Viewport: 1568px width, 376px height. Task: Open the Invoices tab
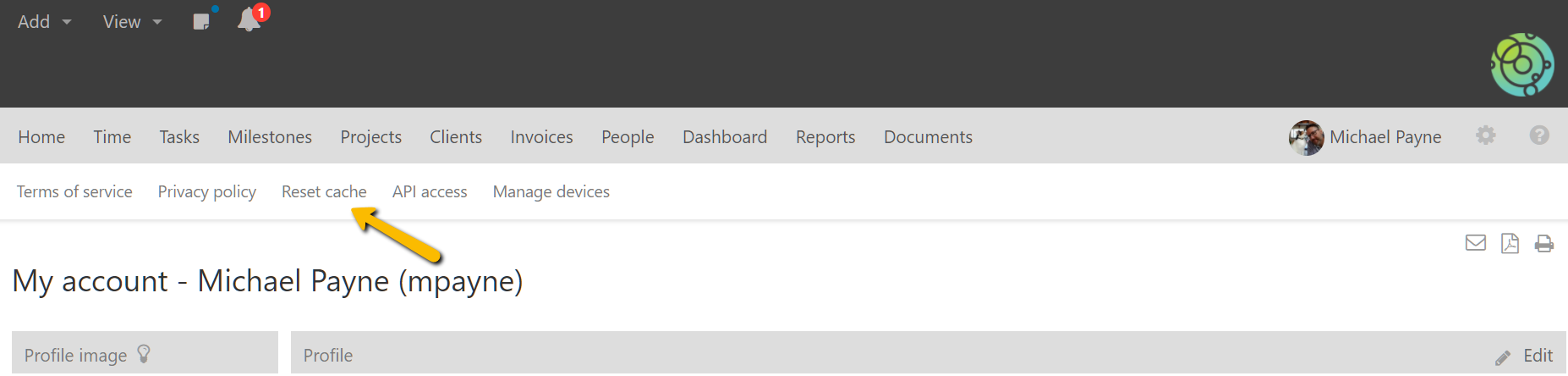click(x=541, y=137)
